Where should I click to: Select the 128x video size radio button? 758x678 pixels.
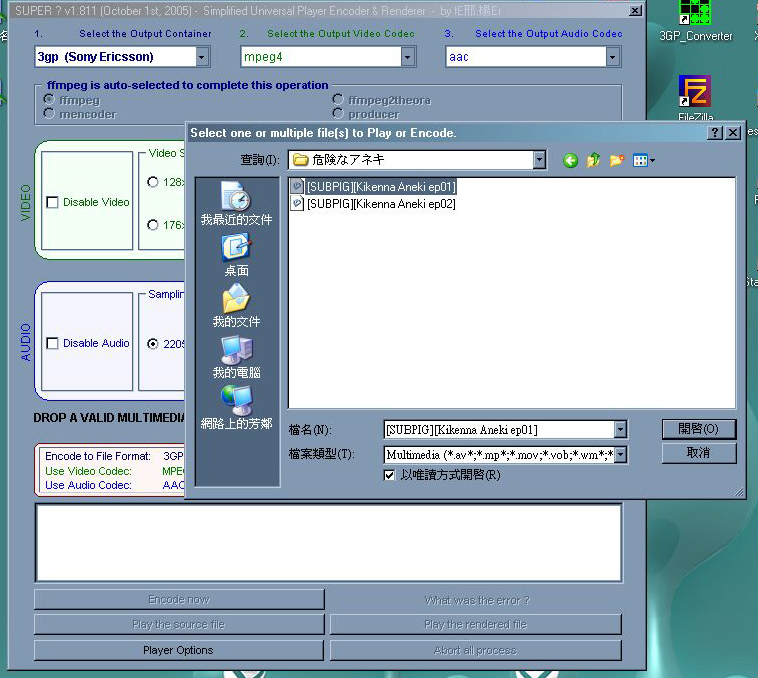click(153, 182)
